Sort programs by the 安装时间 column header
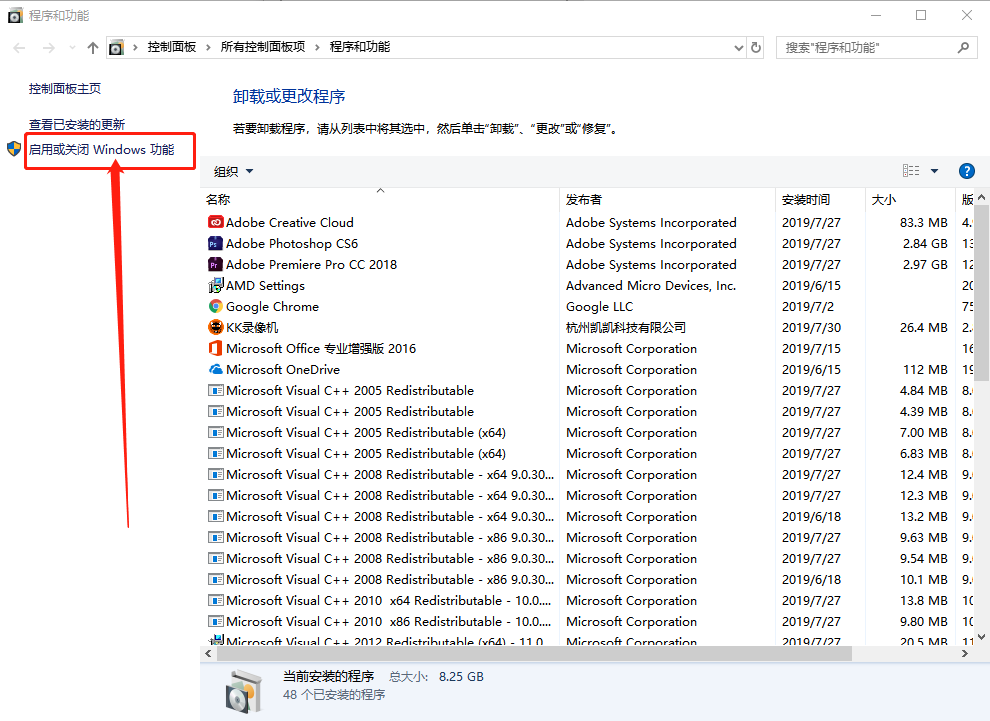 click(806, 199)
